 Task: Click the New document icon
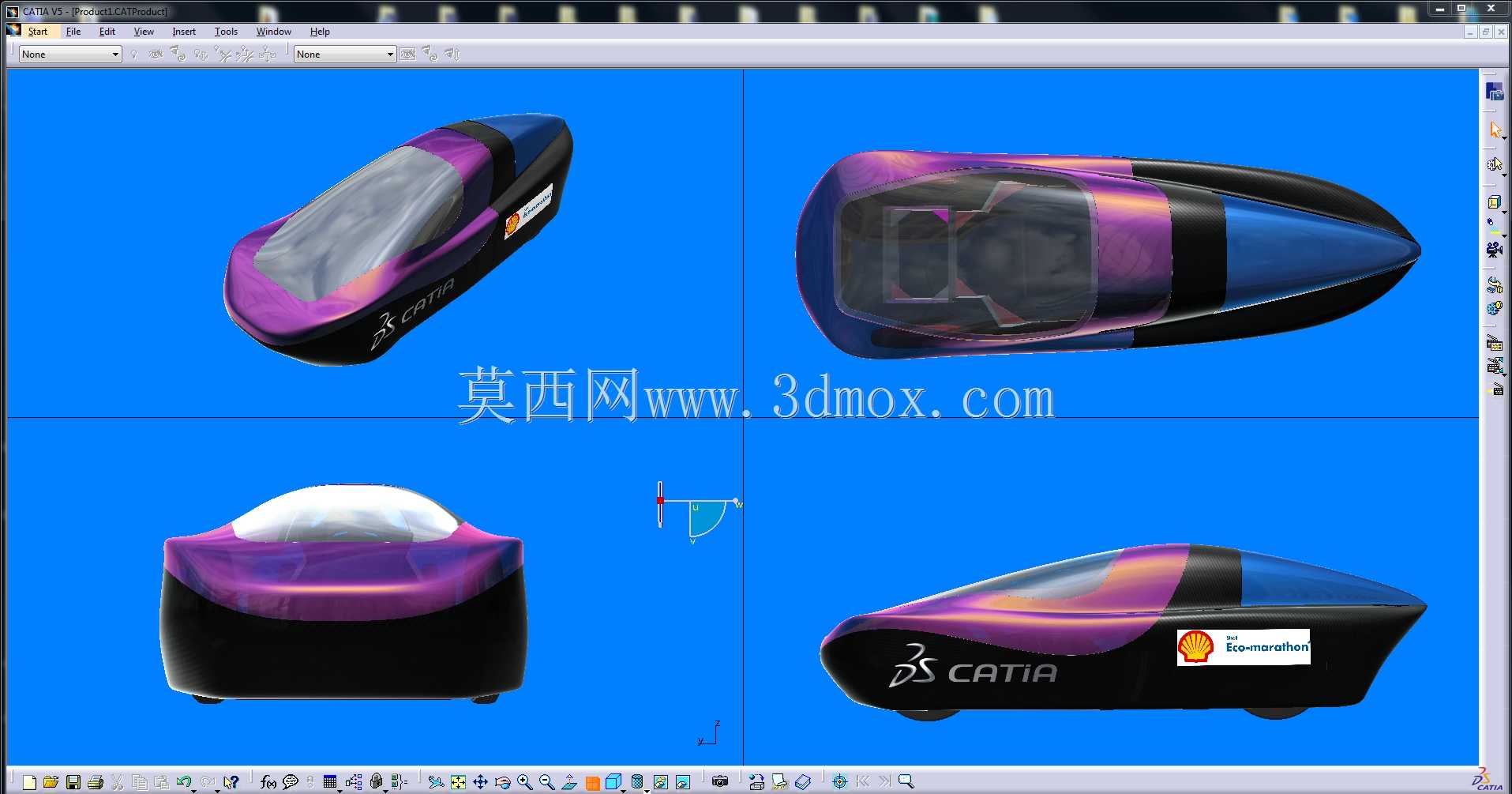[x=29, y=782]
